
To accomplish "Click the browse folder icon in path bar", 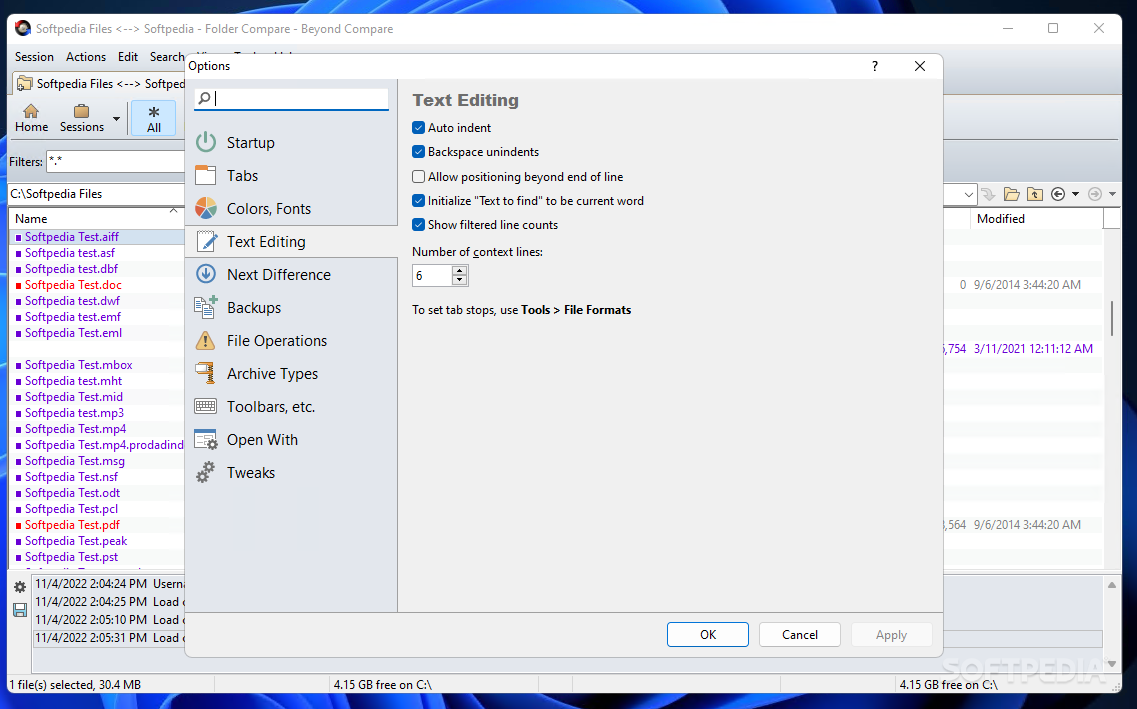I will point(1012,194).
